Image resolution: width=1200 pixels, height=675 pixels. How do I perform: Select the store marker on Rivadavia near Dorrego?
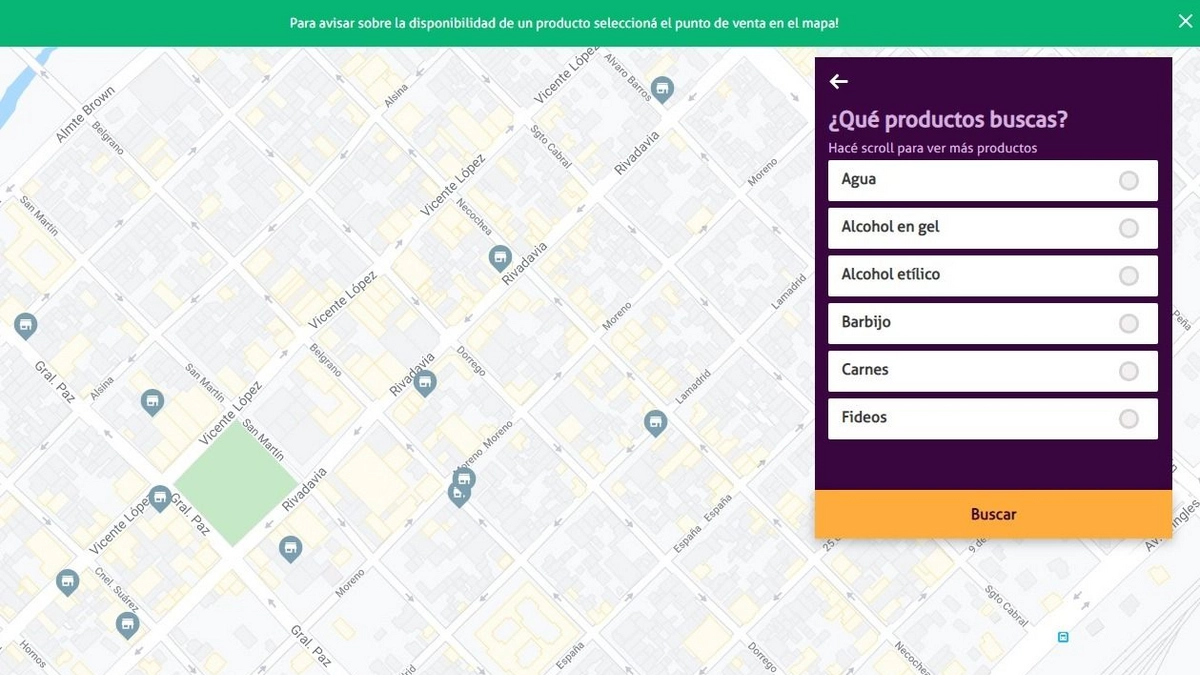(x=426, y=382)
